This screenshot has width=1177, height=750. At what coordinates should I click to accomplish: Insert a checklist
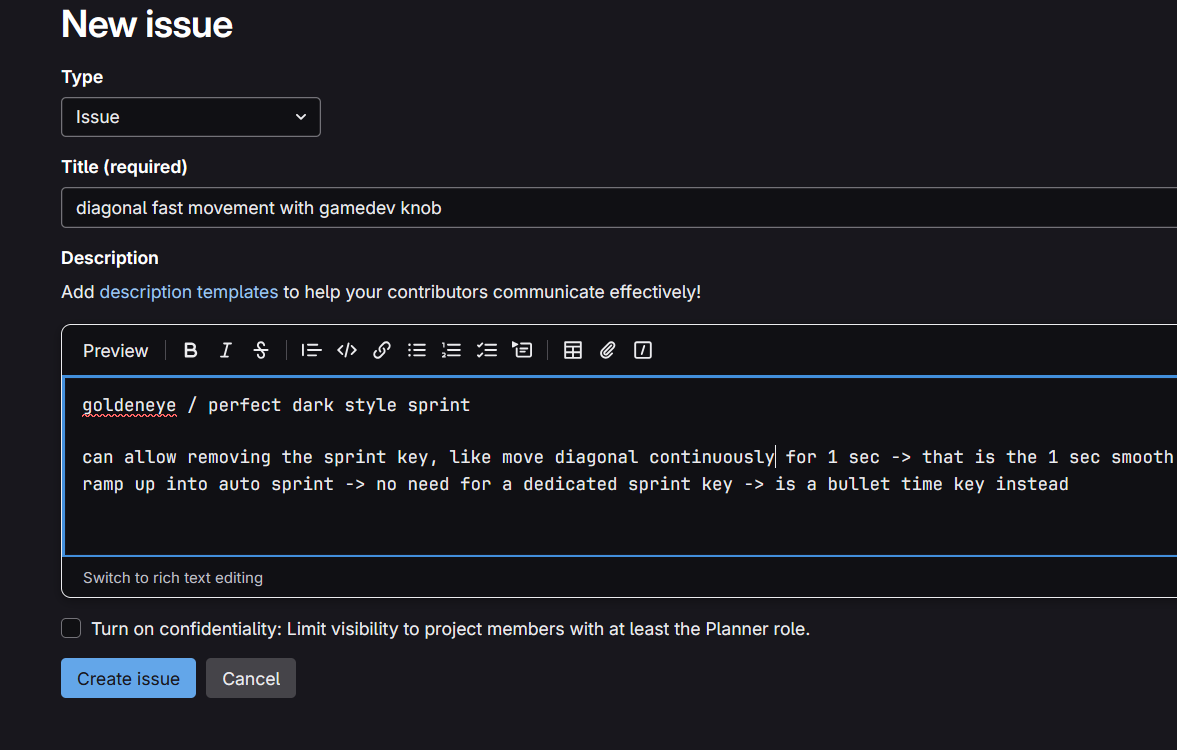point(487,350)
